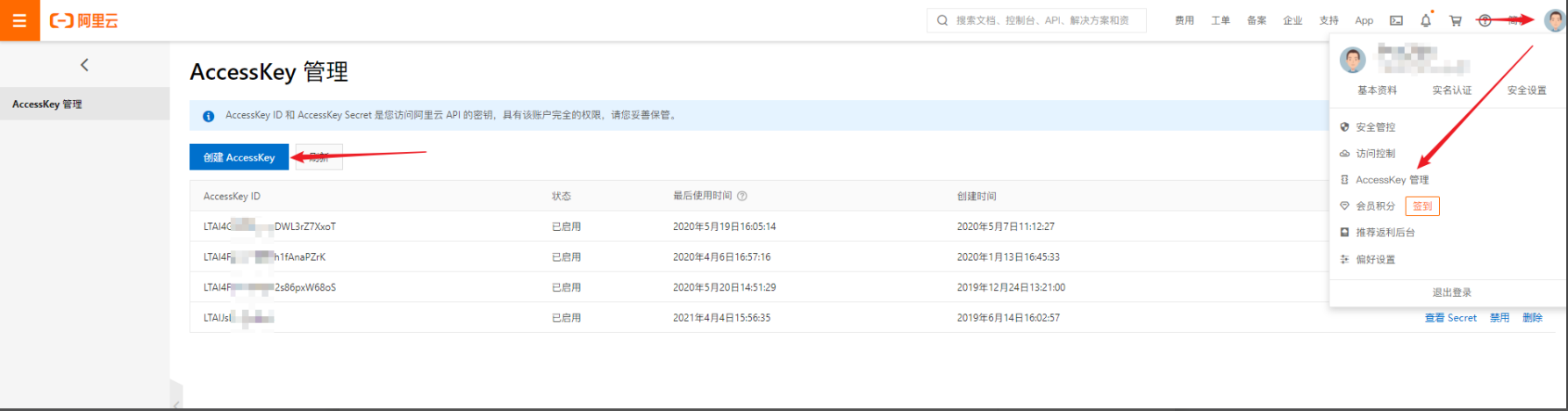Click the key icon beside AccessKey 管理
The height and width of the screenshot is (411, 1568).
click(1344, 179)
